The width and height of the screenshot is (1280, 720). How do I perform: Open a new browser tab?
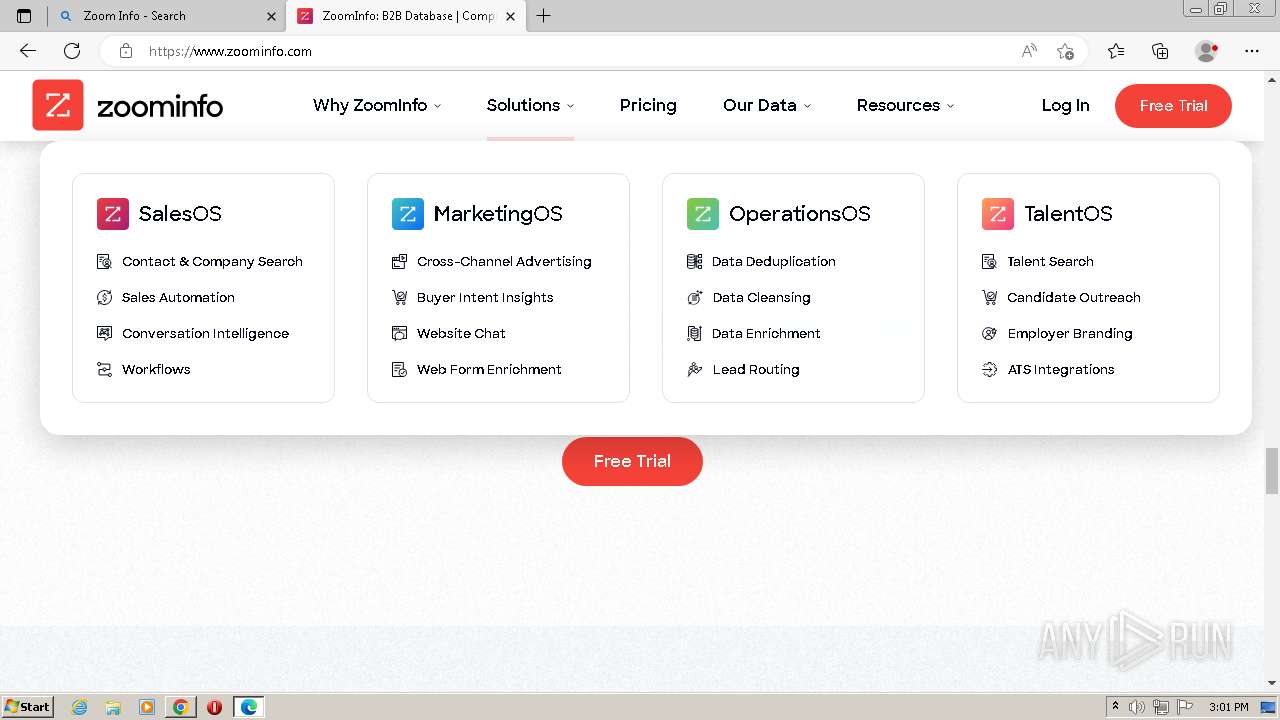coord(543,16)
